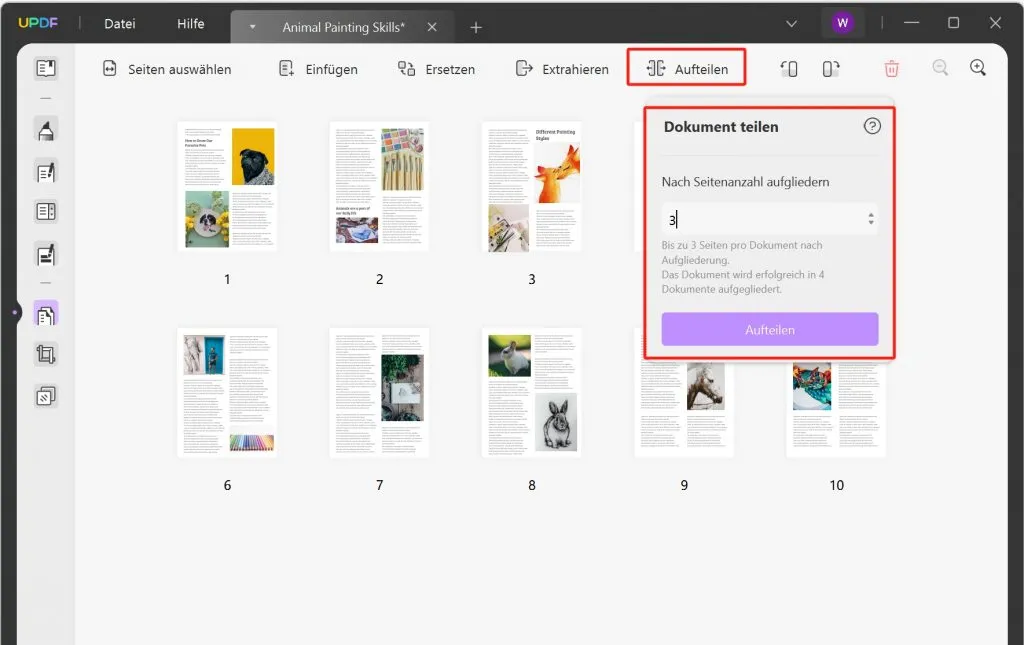Click the rotate left page icon

[789, 69]
